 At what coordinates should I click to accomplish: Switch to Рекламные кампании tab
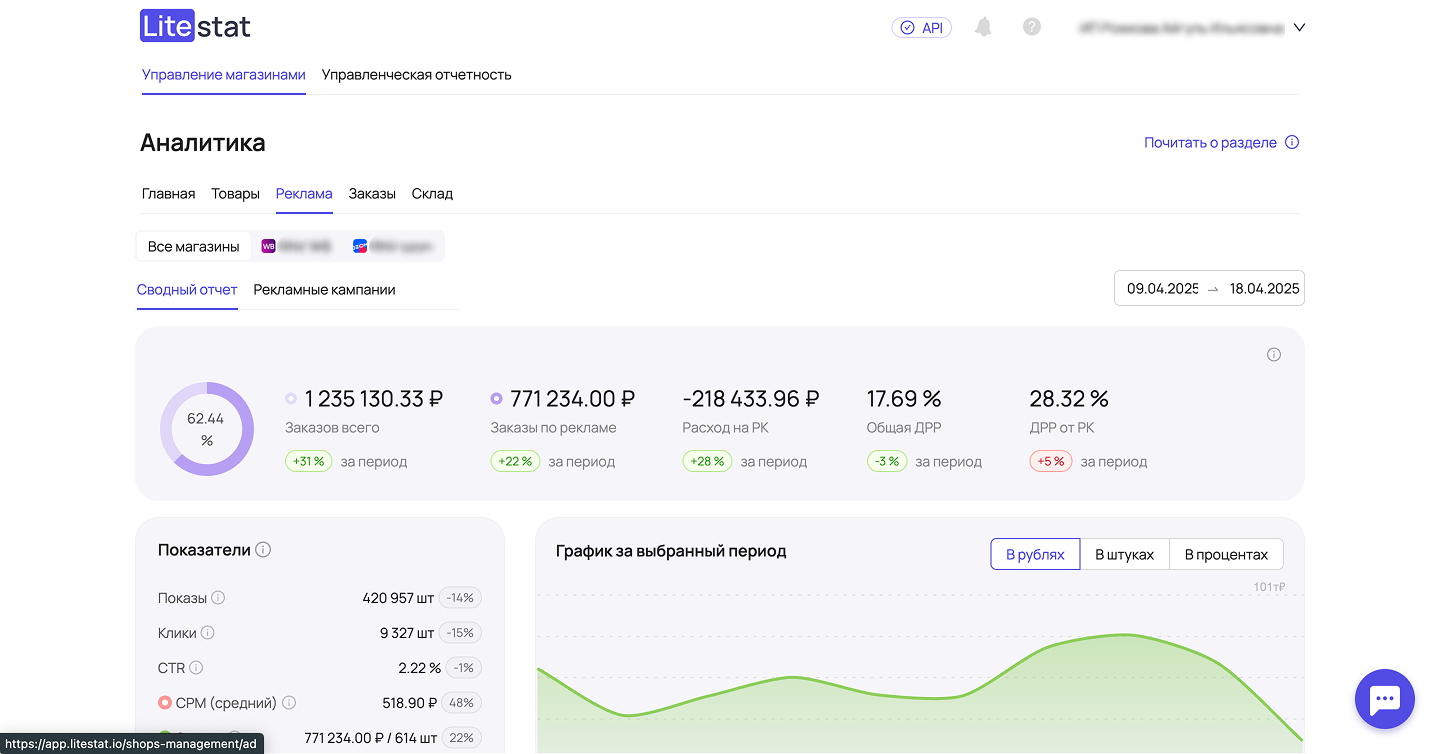pos(324,290)
